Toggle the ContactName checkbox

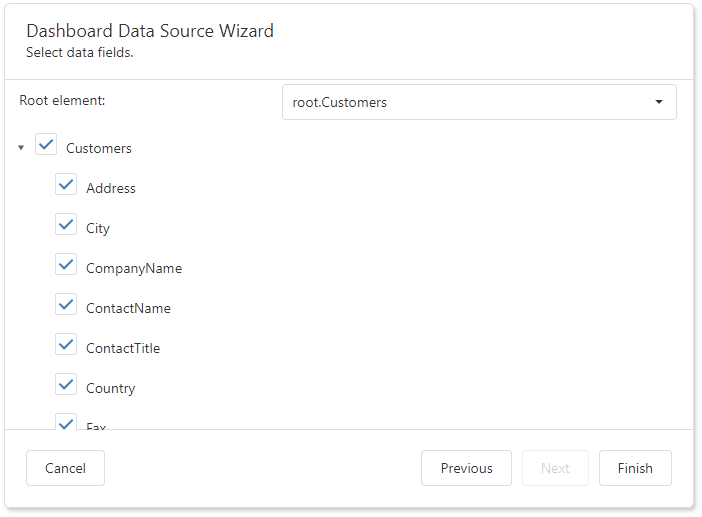tap(66, 305)
